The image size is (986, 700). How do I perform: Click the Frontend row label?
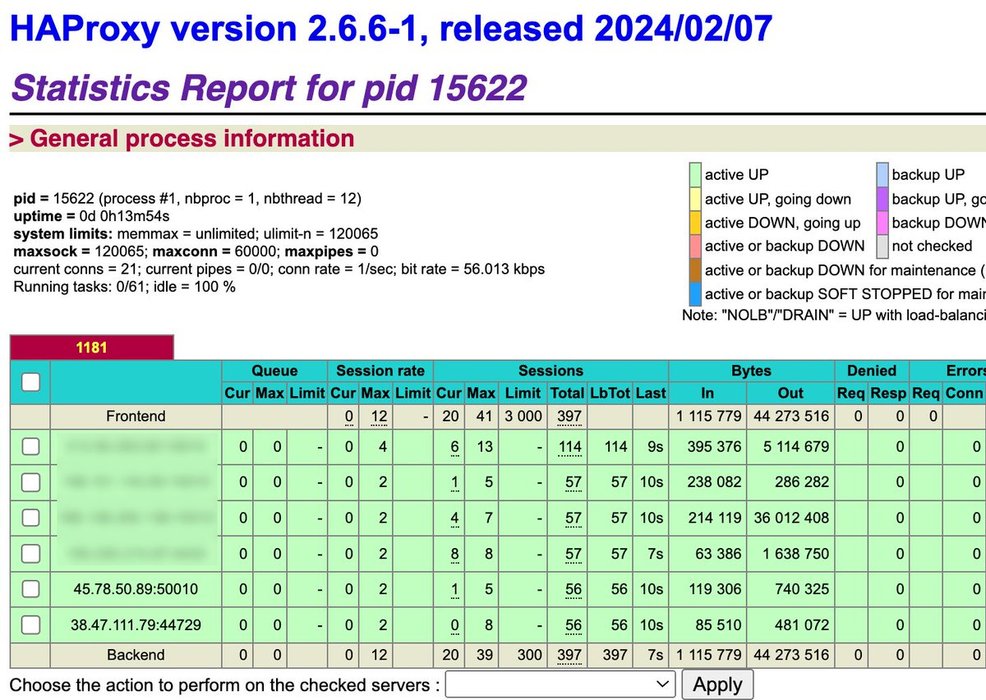pyautogui.click(x=136, y=416)
